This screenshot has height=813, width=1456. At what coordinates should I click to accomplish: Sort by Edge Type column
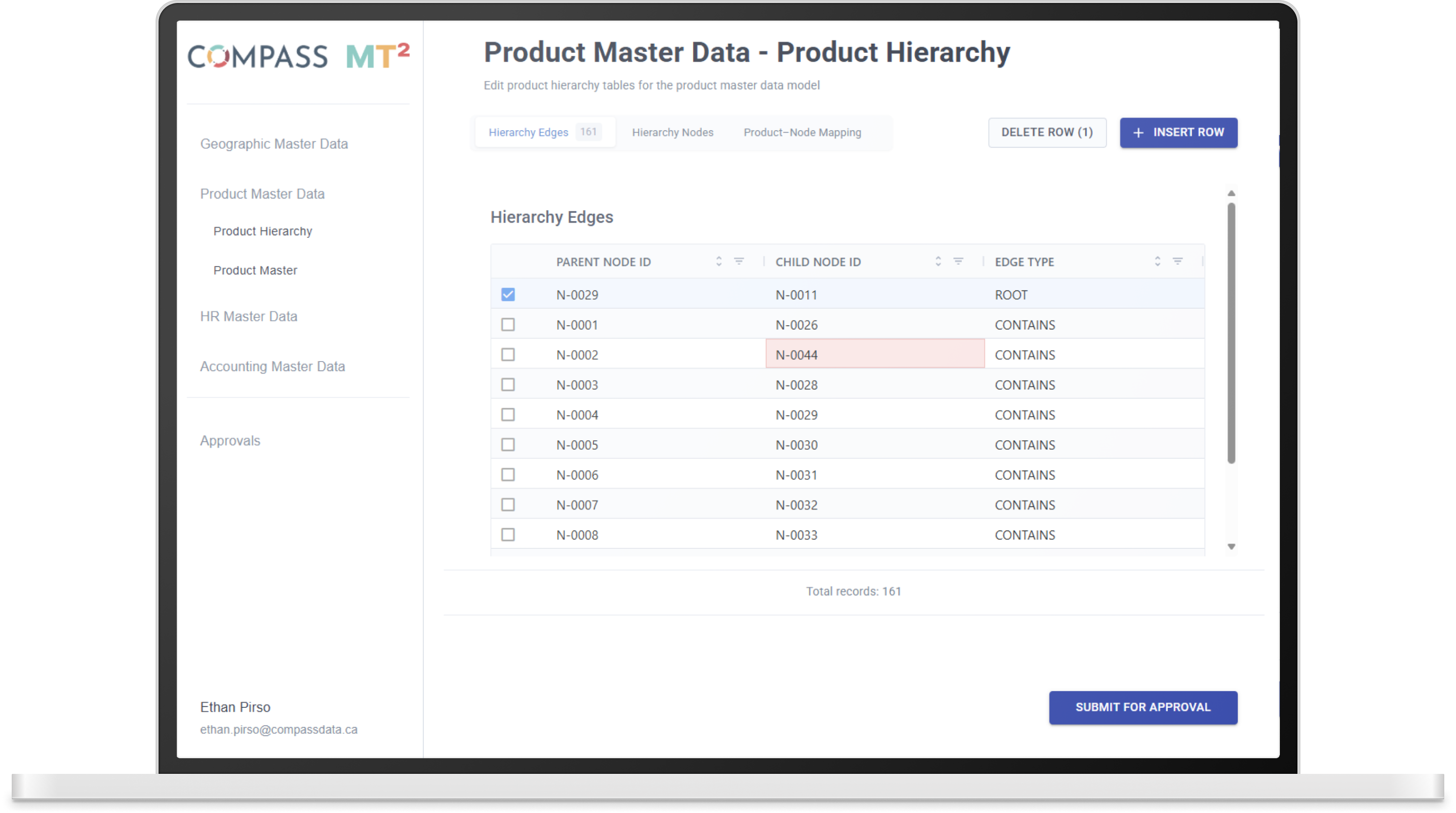(x=1157, y=262)
